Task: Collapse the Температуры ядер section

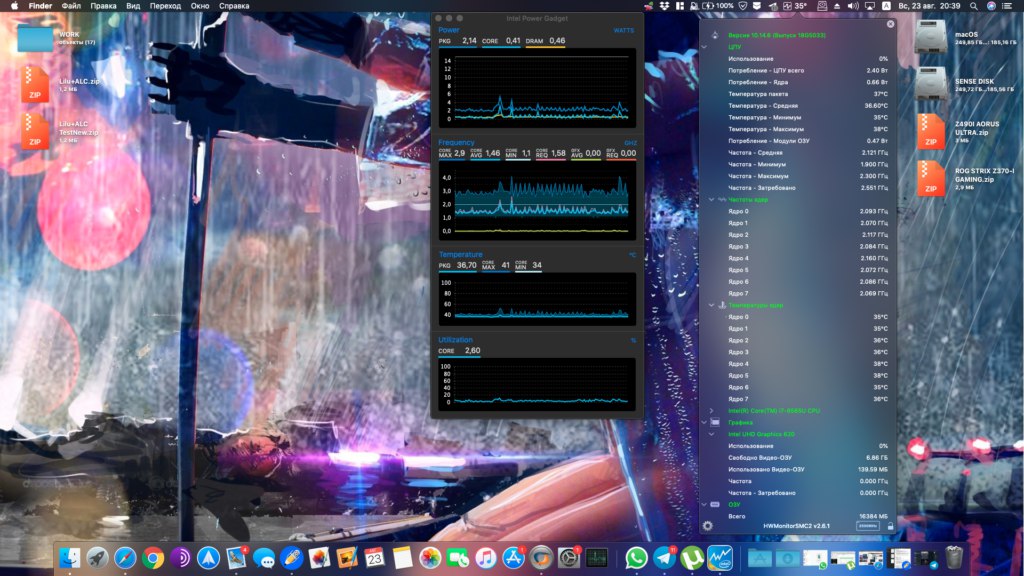Action: 712,305
